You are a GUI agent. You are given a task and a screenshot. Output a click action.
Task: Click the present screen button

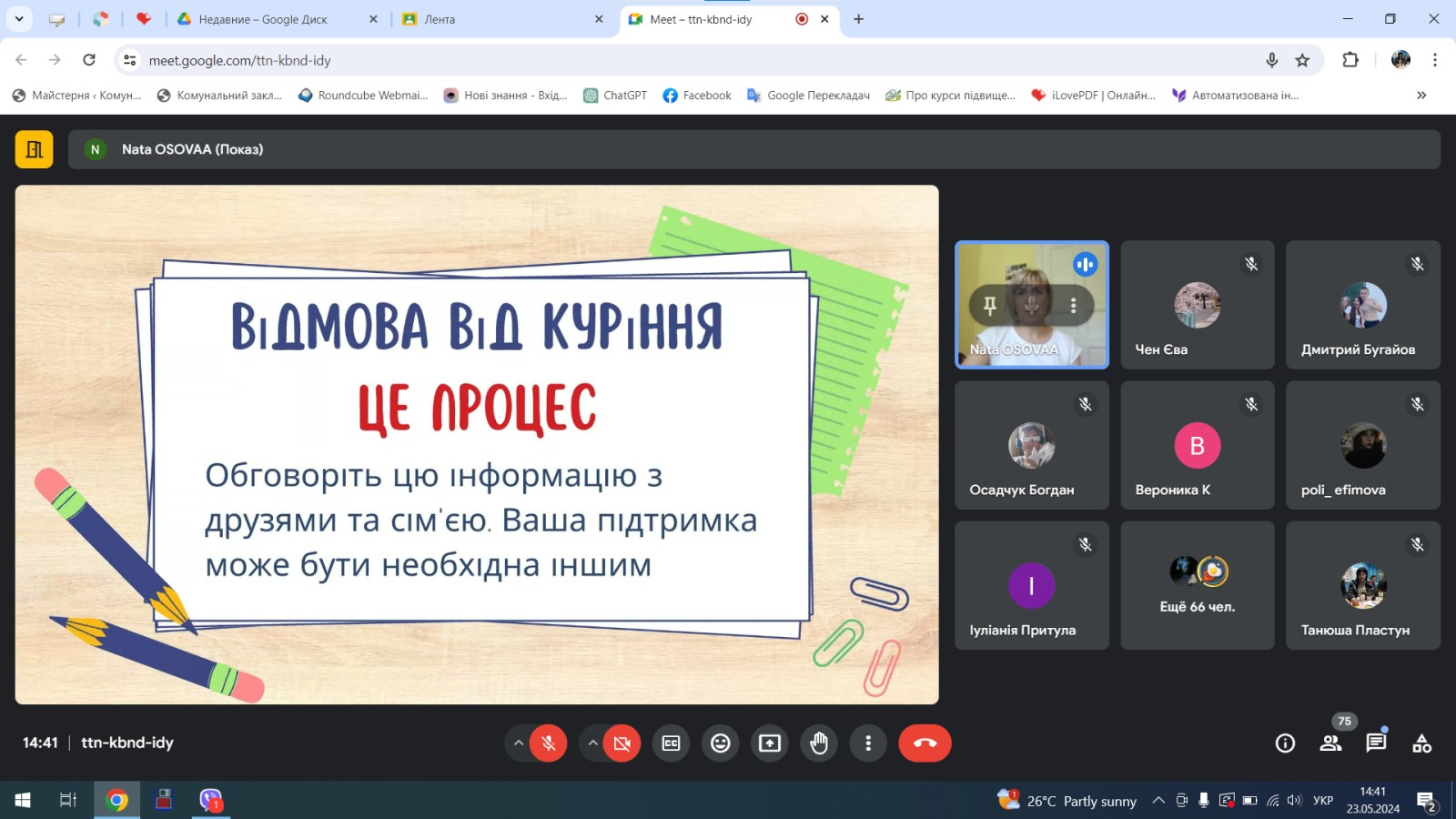(770, 743)
